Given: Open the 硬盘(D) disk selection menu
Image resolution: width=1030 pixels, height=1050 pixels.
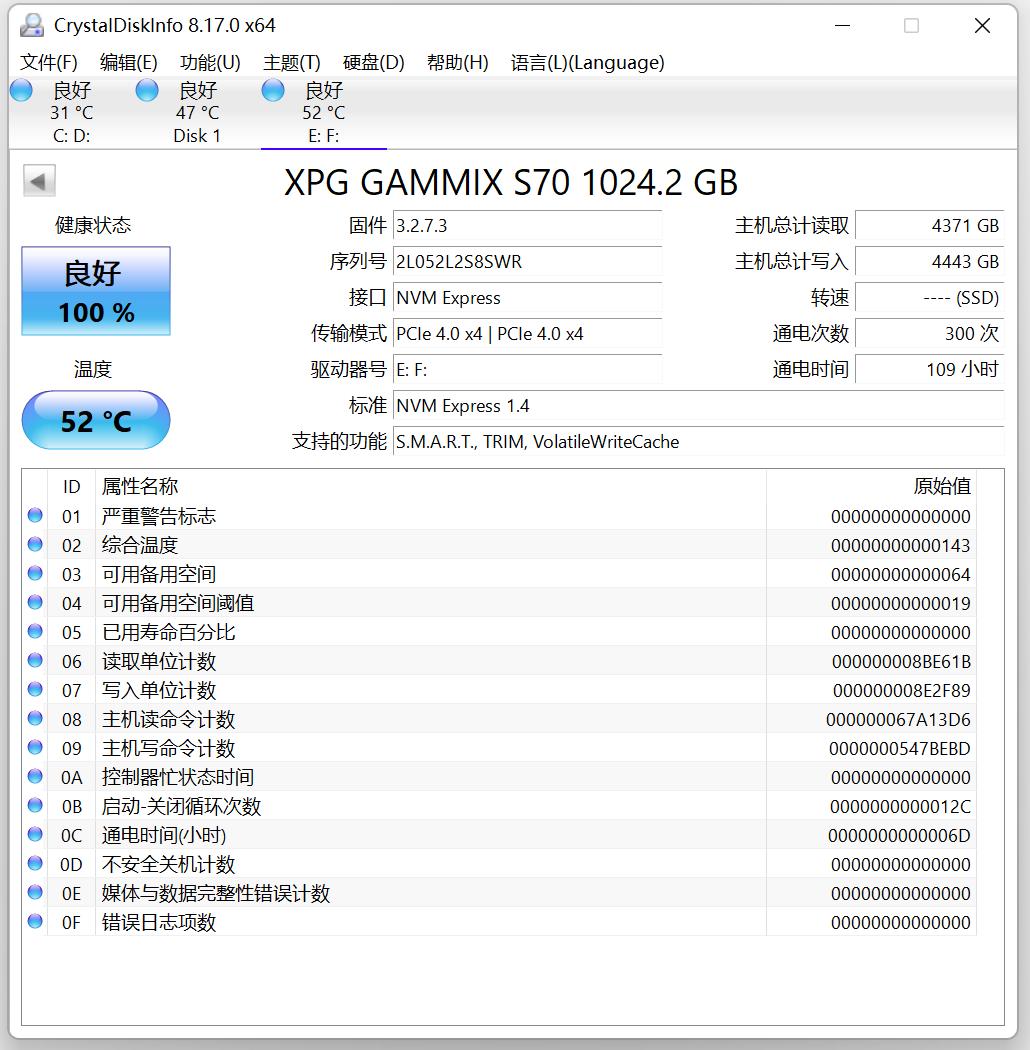Looking at the screenshot, I should [x=372, y=62].
